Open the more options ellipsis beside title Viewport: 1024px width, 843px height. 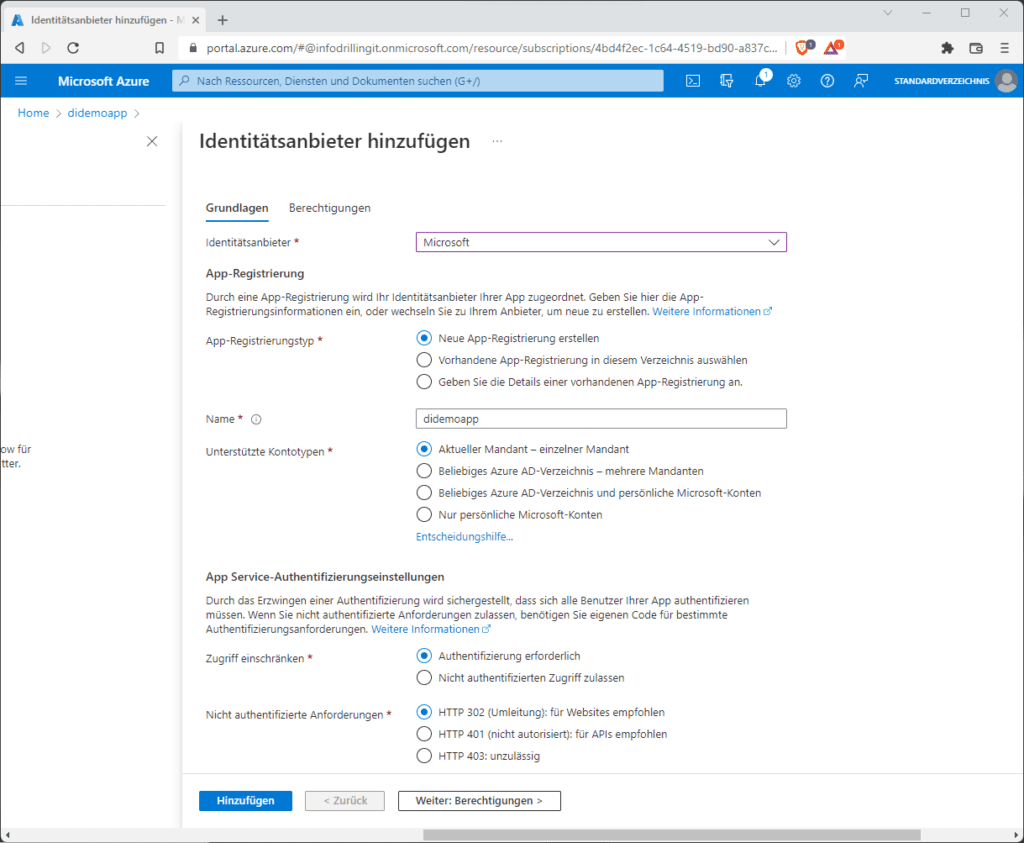tap(497, 141)
